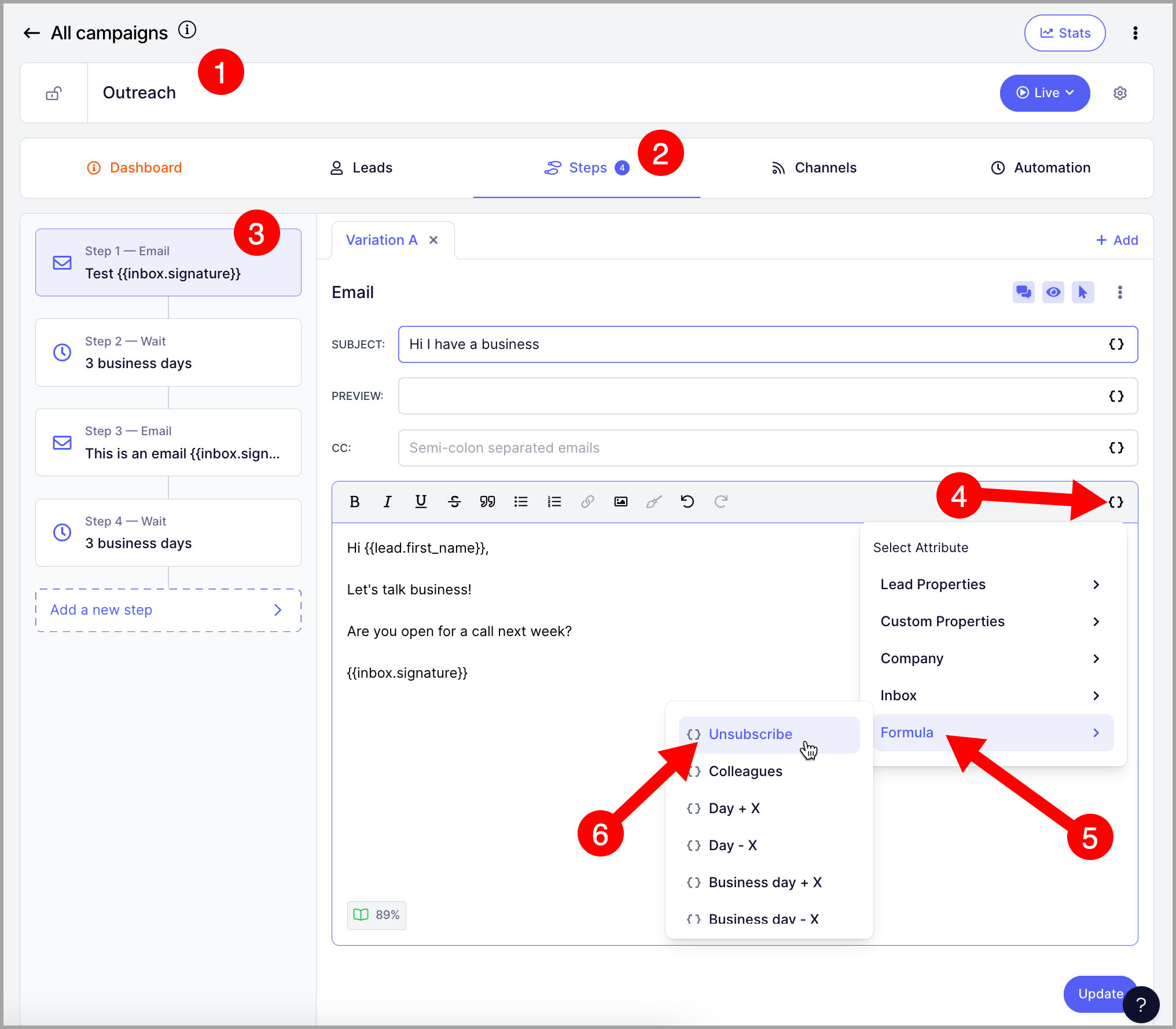1176x1029 pixels.
Task: Switch to the Leads tab
Action: 361,168
